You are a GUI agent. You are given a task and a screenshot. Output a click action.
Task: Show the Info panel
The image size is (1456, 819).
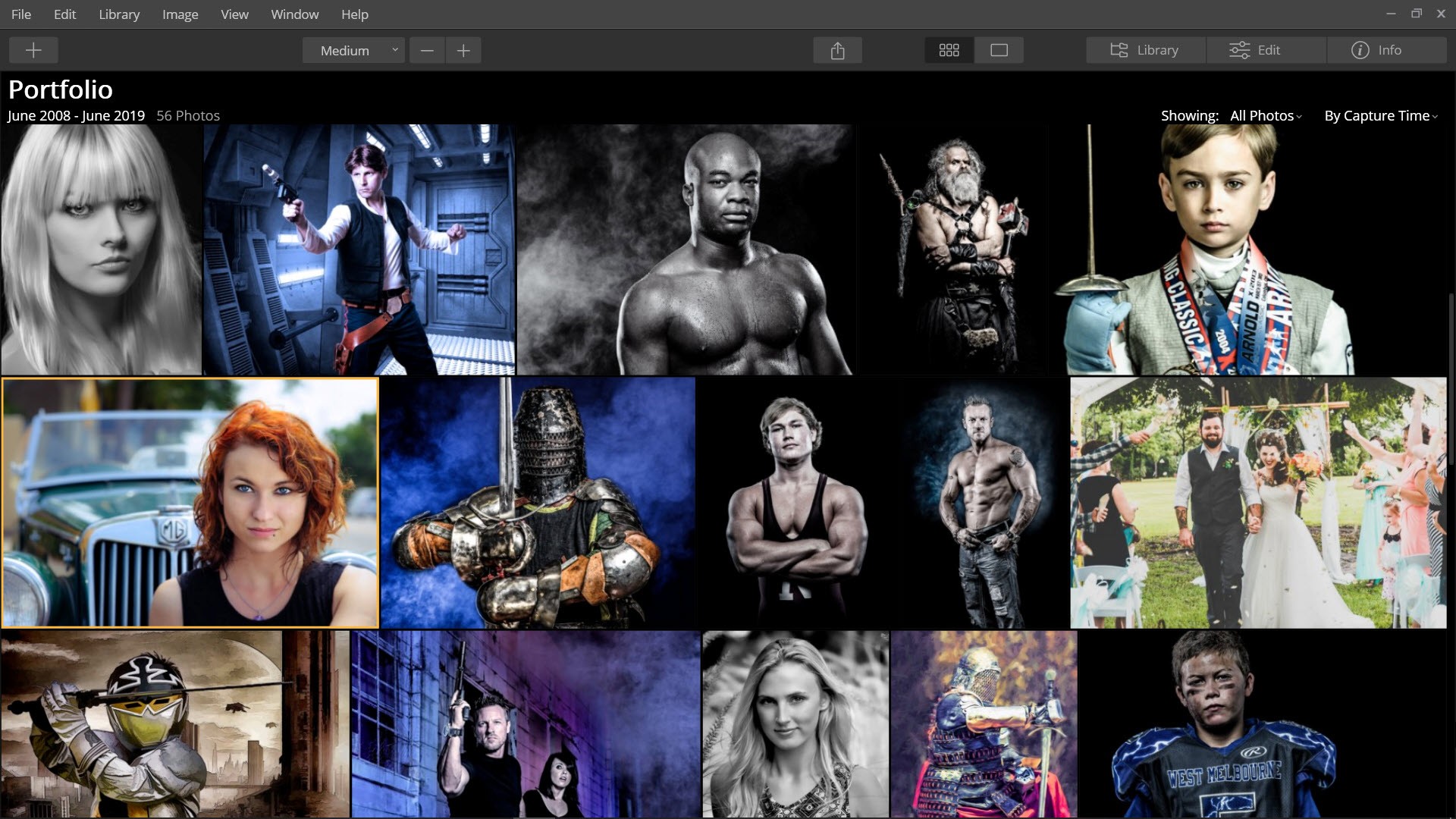(x=1376, y=50)
